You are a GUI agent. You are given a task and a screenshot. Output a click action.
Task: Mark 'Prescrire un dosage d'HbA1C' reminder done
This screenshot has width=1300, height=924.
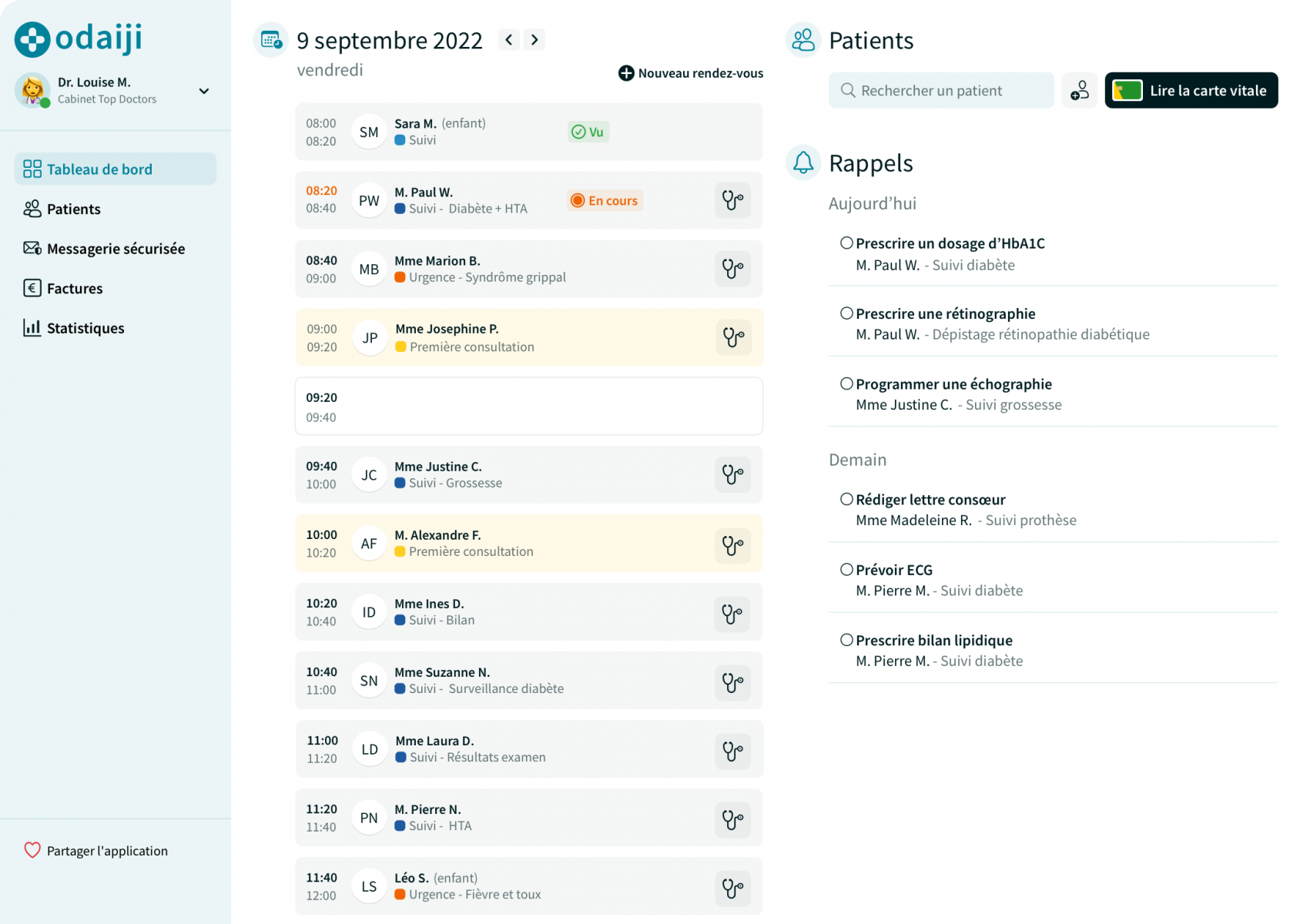click(846, 243)
